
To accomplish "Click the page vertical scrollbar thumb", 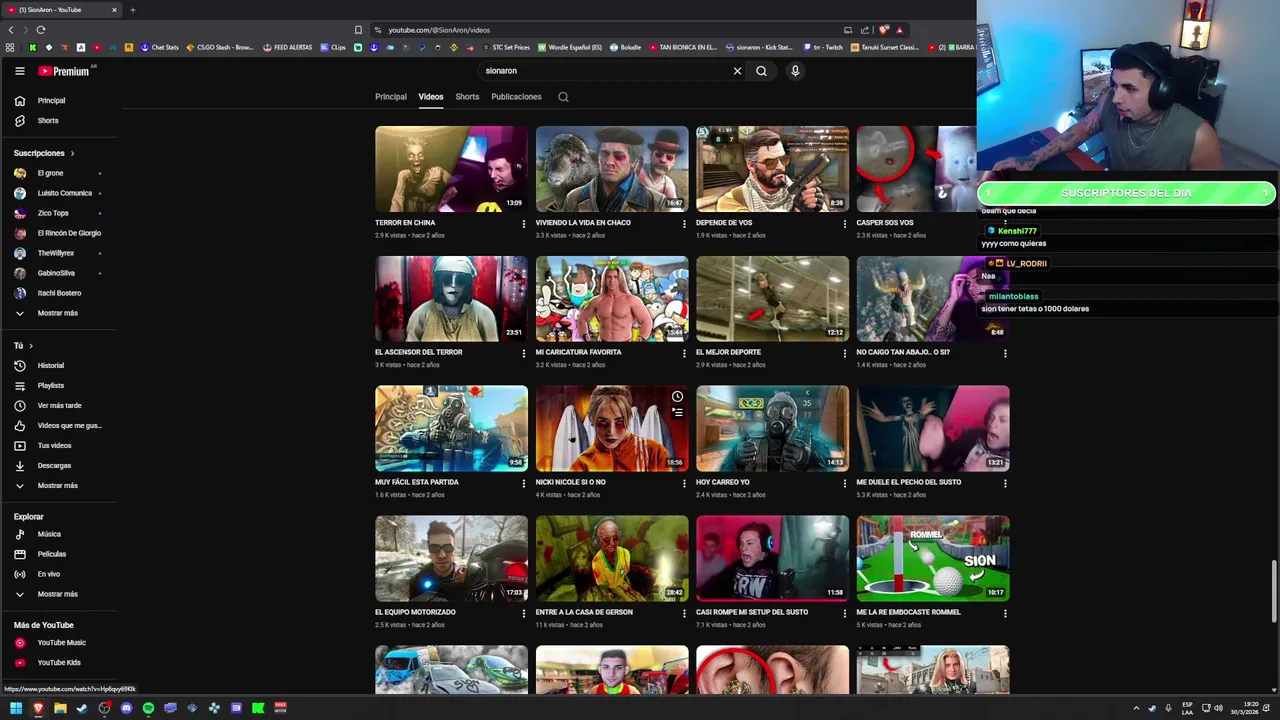I will click(1273, 590).
